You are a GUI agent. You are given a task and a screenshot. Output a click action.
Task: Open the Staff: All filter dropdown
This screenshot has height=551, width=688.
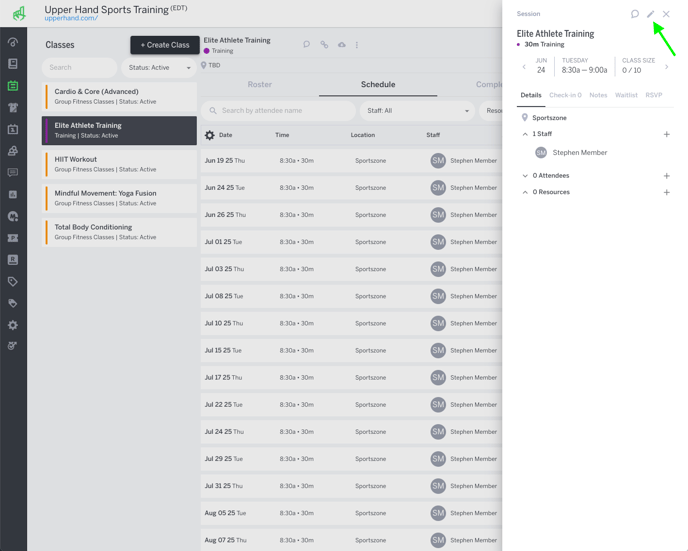[x=417, y=111]
